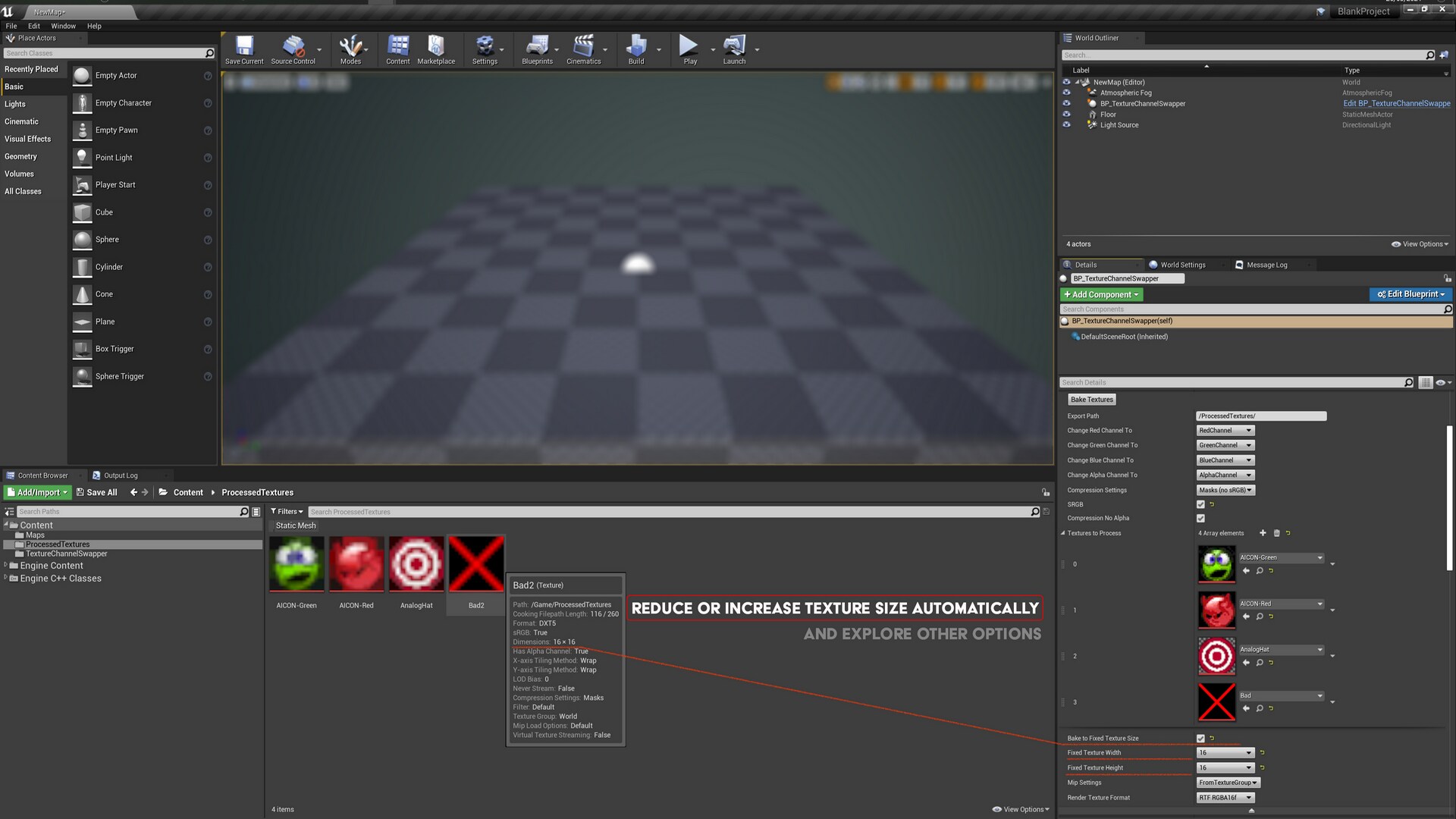Click the Blueprints toolbar icon
Image resolution: width=1456 pixels, height=819 pixels.
[537, 47]
